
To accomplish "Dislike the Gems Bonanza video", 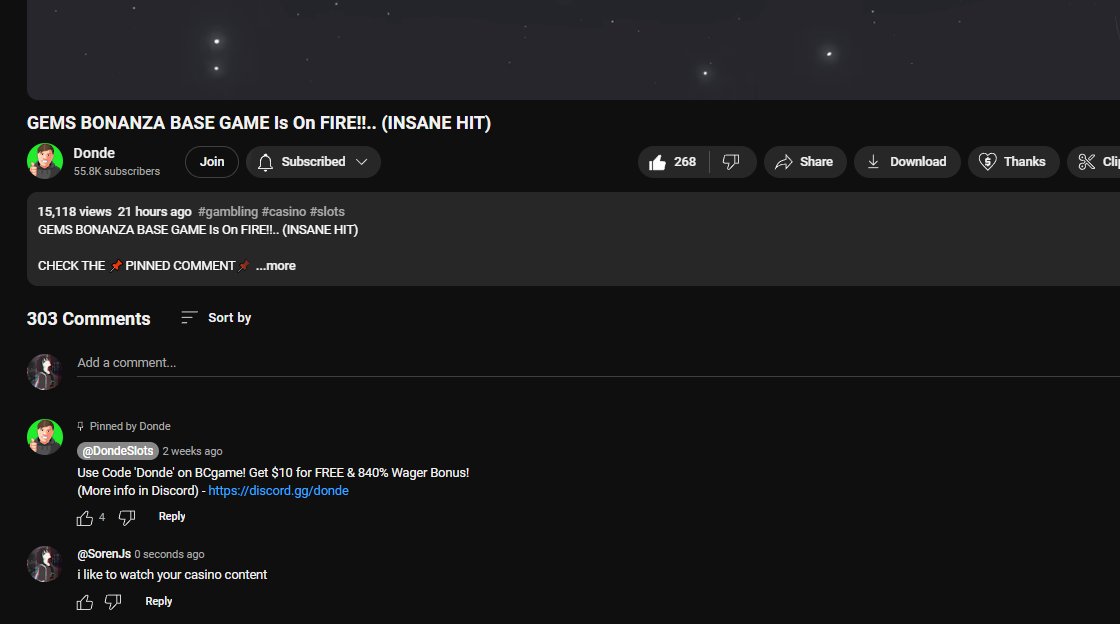I will pyautogui.click(x=731, y=162).
